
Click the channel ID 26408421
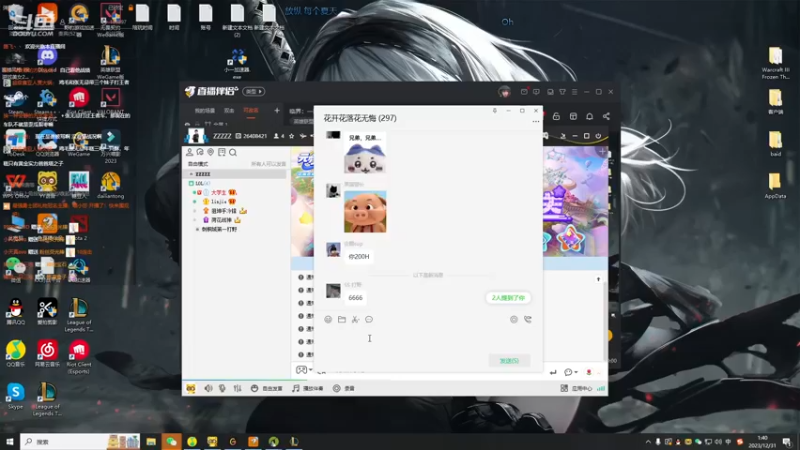(255, 136)
